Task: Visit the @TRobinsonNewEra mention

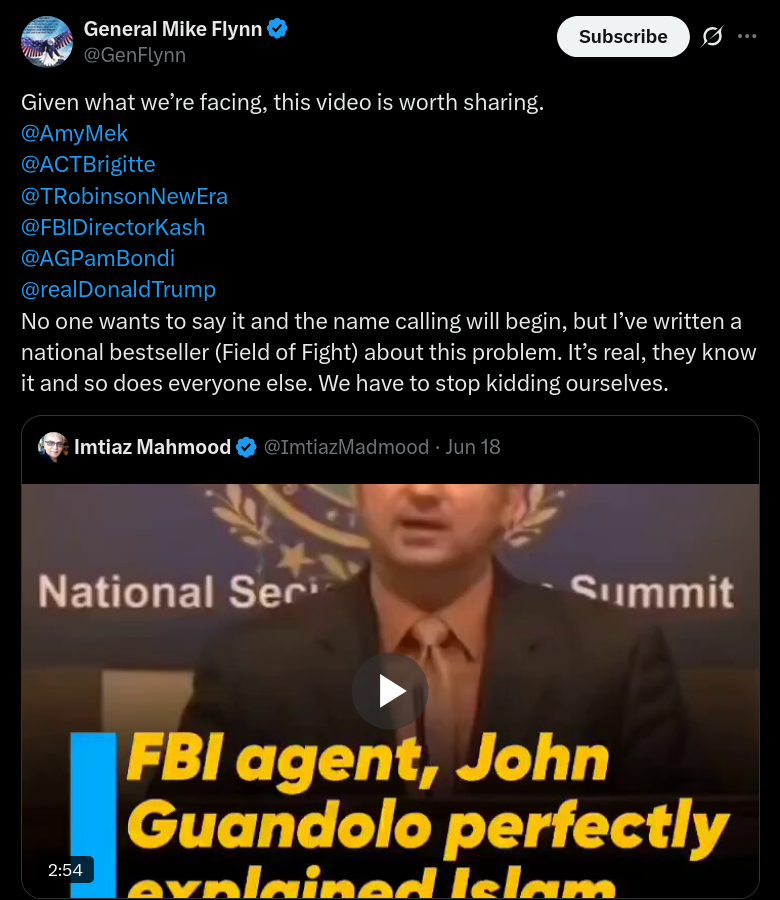Action: point(124,196)
